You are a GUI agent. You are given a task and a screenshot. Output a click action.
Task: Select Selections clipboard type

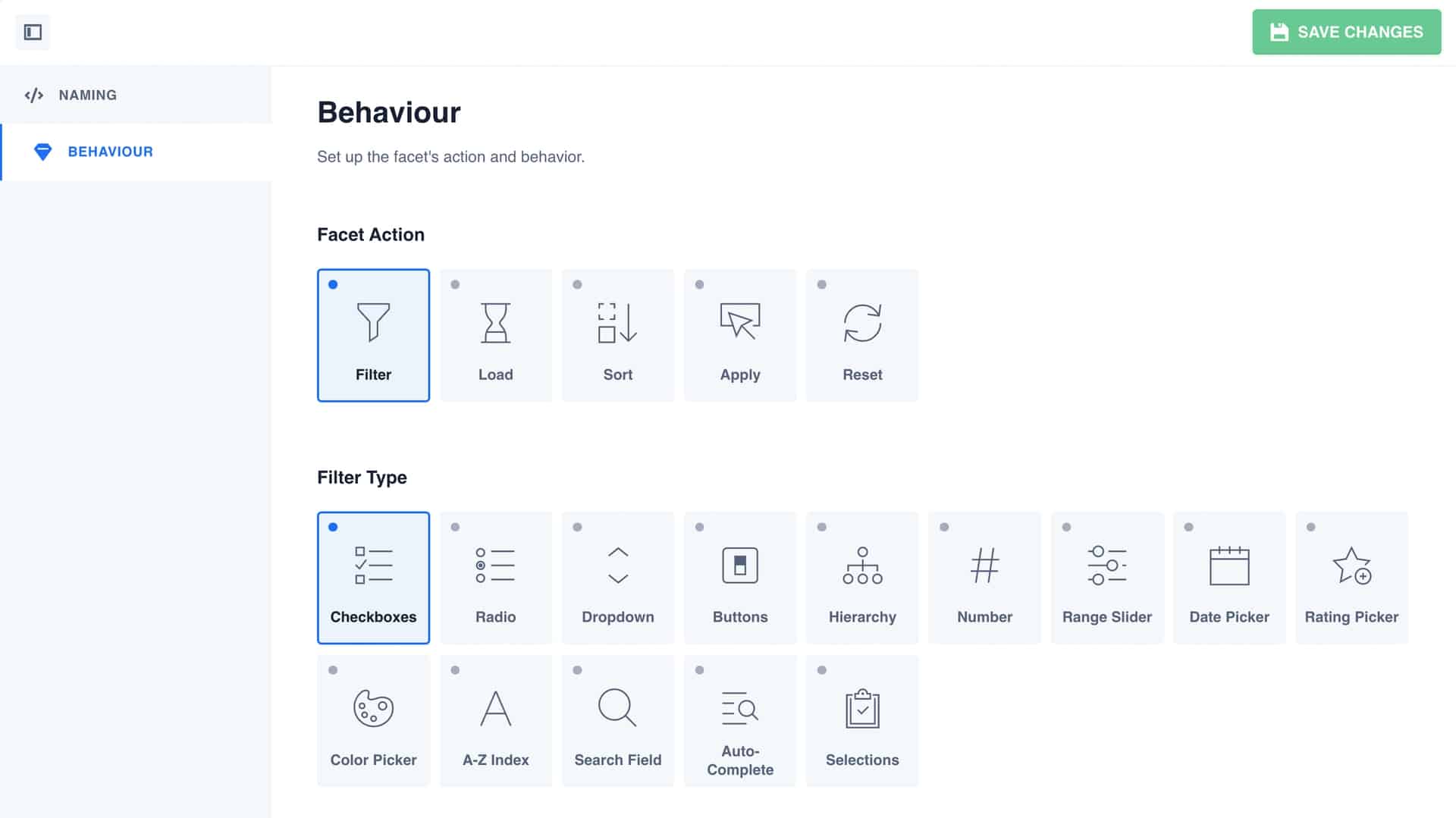coord(862,721)
